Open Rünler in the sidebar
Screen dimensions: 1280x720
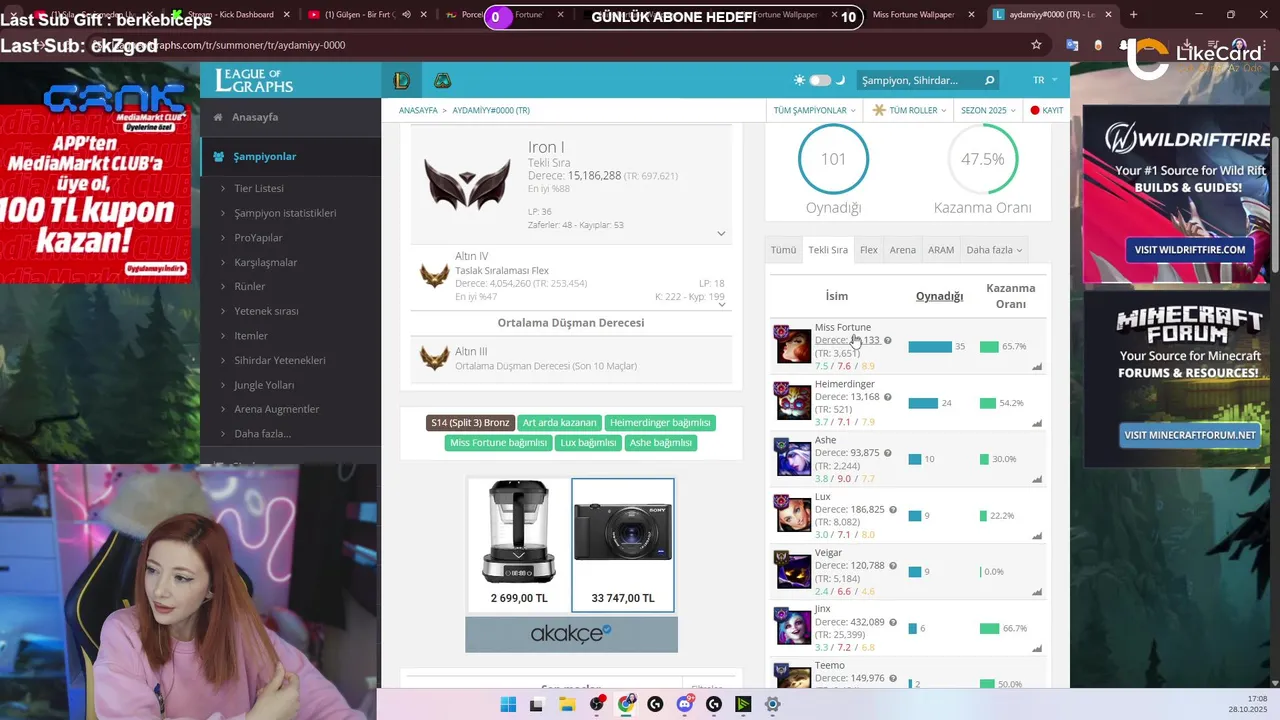coord(249,286)
